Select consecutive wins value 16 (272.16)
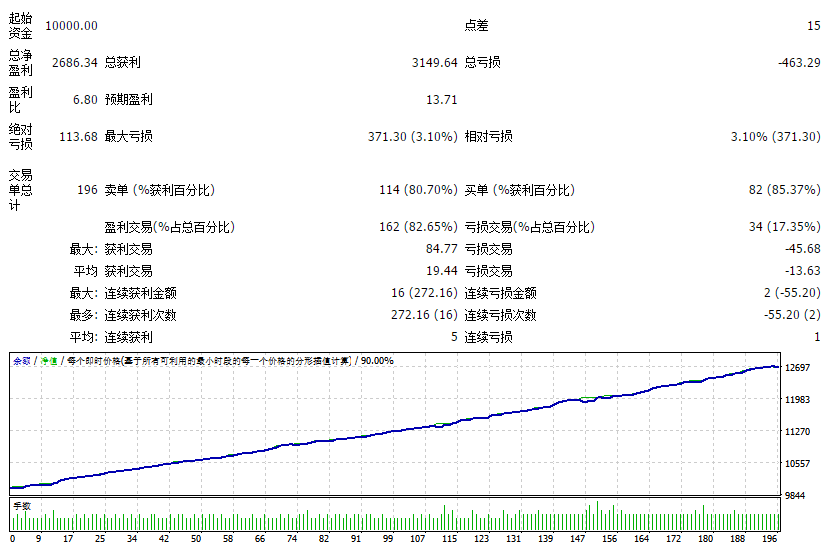 [424, 292]
